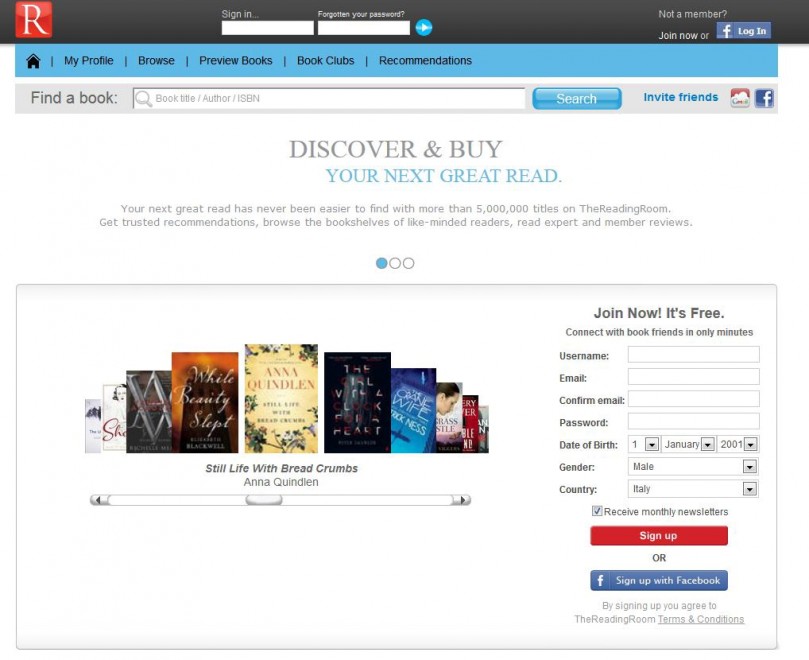
Task: Select the dark Richelle Mead book cover
Action: (149, 412)
